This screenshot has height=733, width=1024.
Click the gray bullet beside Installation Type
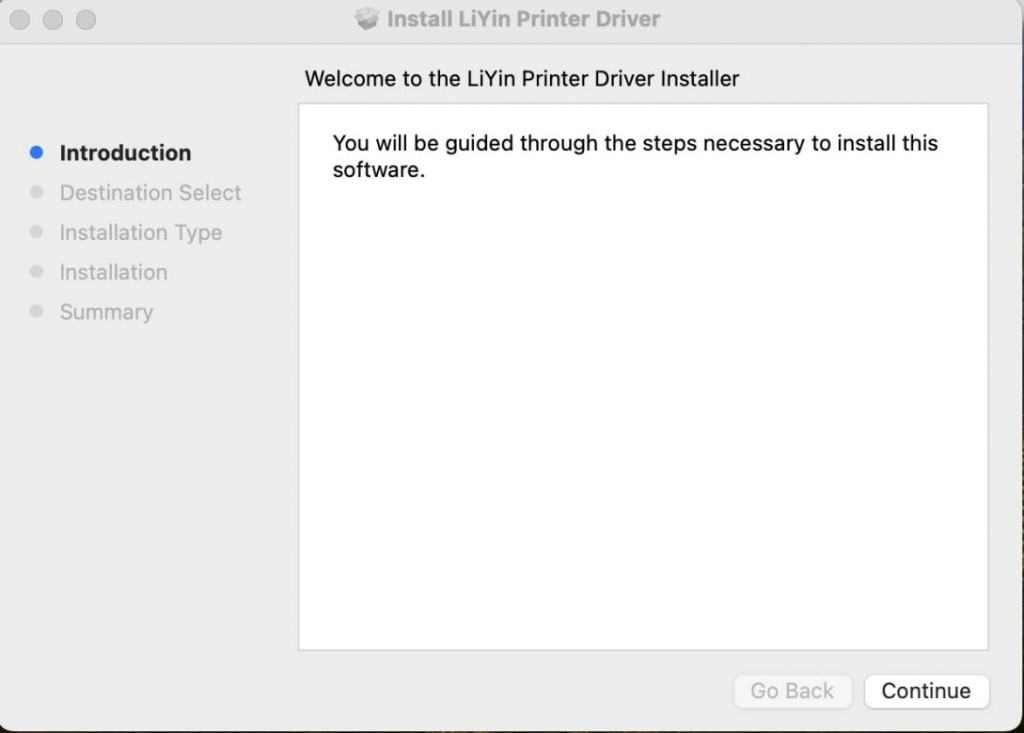point(37,232)
